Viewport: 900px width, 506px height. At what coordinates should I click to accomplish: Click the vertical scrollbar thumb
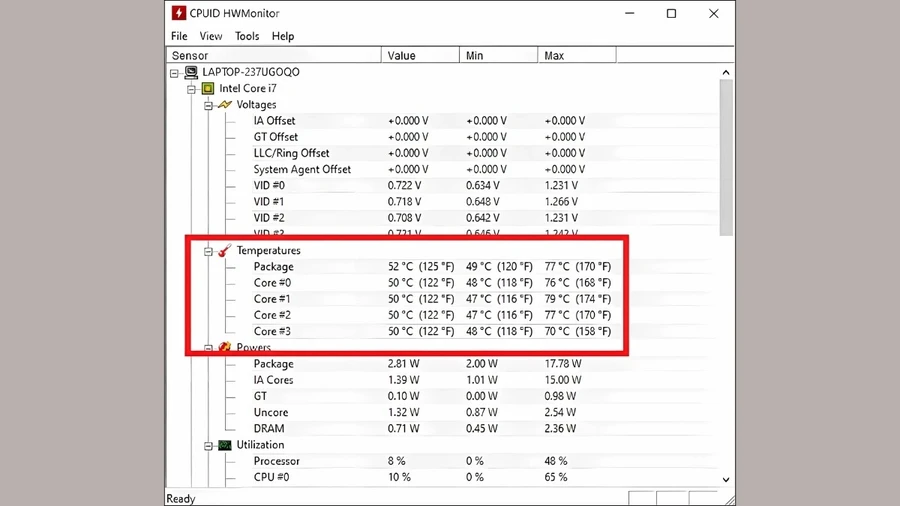coord(726,157)
